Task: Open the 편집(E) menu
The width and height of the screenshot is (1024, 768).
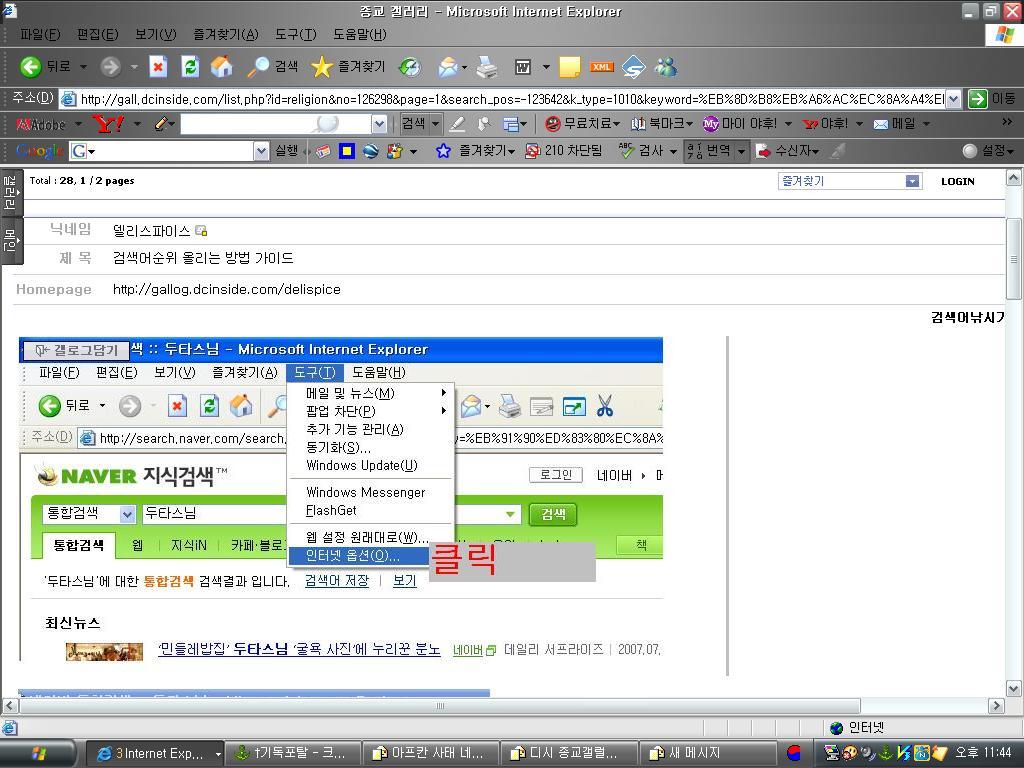Action: 97,35
